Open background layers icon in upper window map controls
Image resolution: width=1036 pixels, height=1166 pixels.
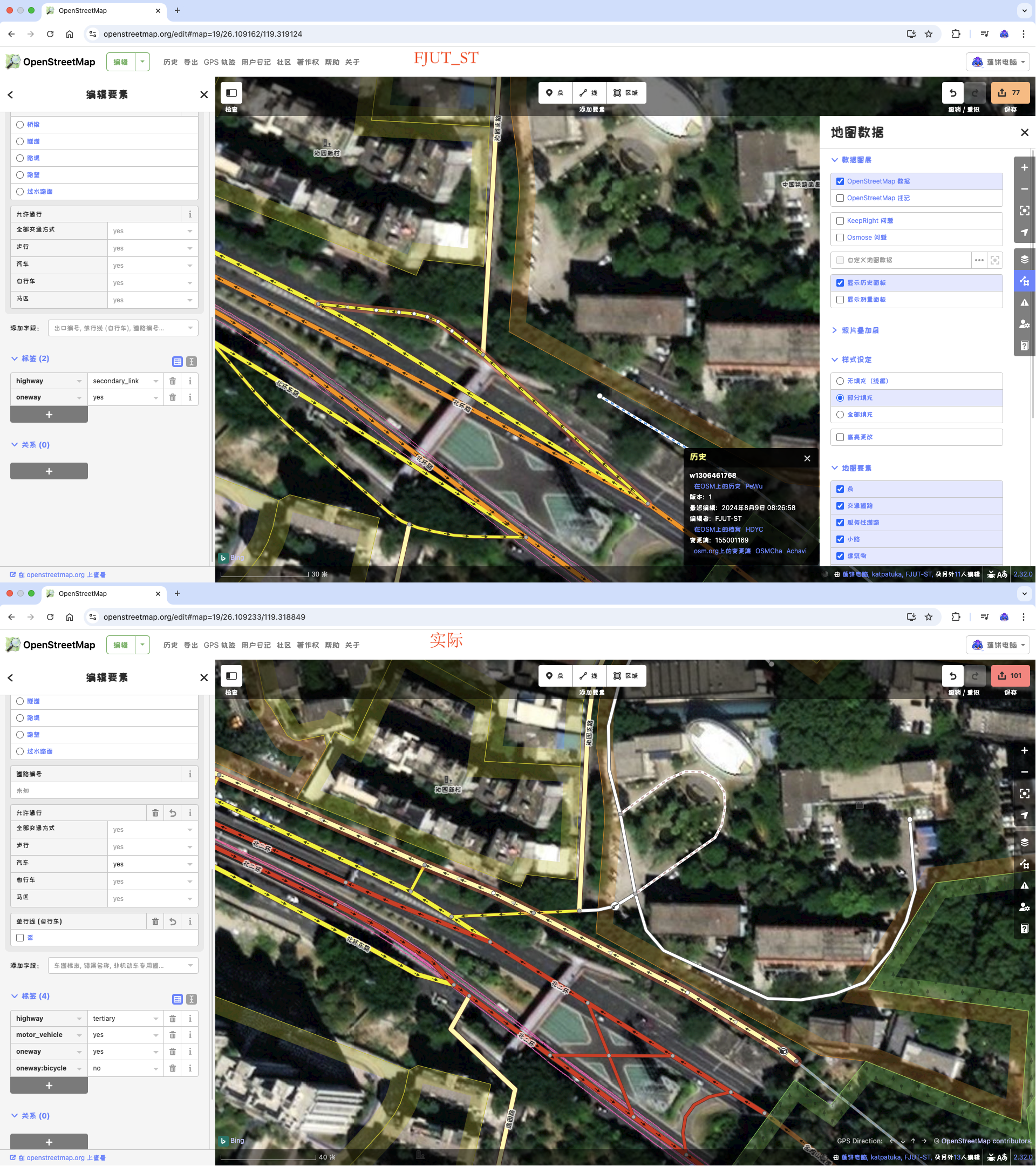pos(1024,260)
